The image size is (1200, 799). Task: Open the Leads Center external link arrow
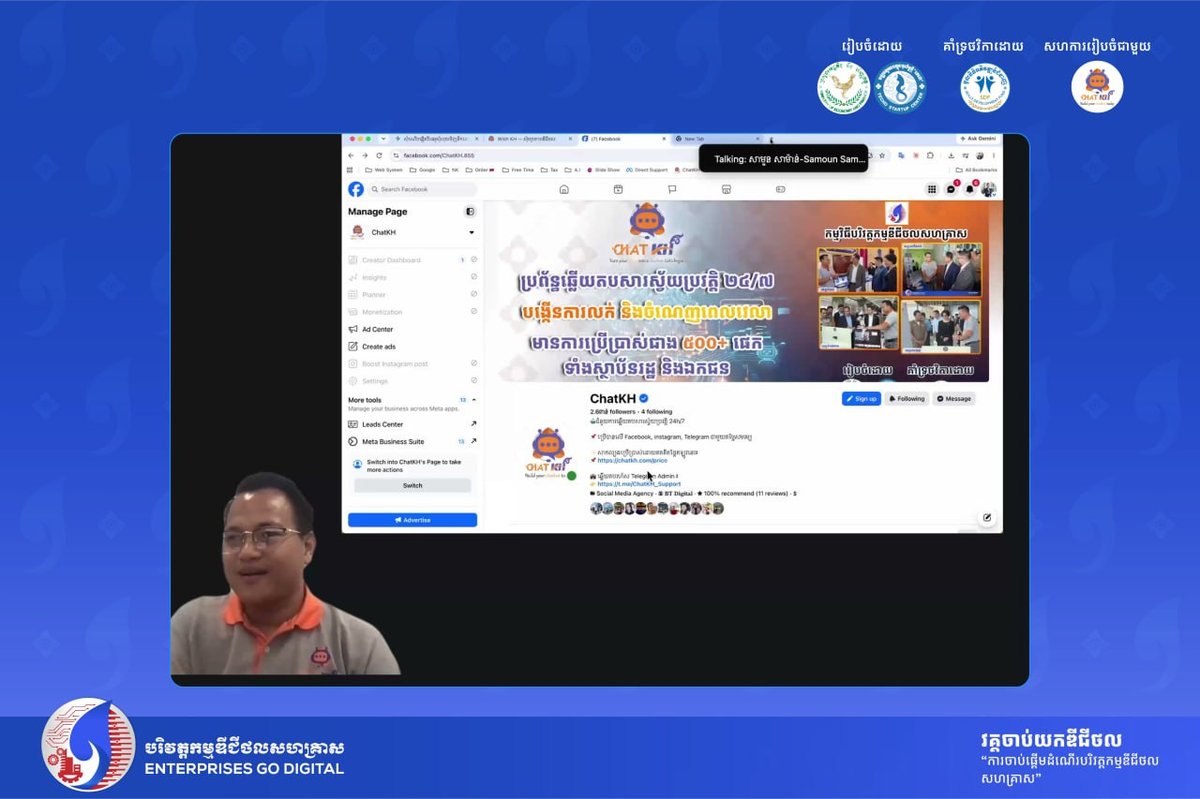[474, 424]
